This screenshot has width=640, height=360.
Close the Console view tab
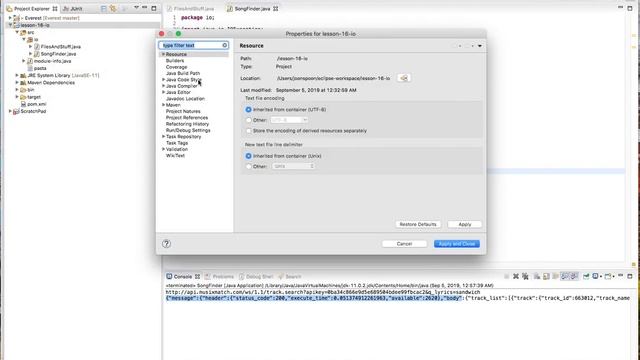coord(198,276)
